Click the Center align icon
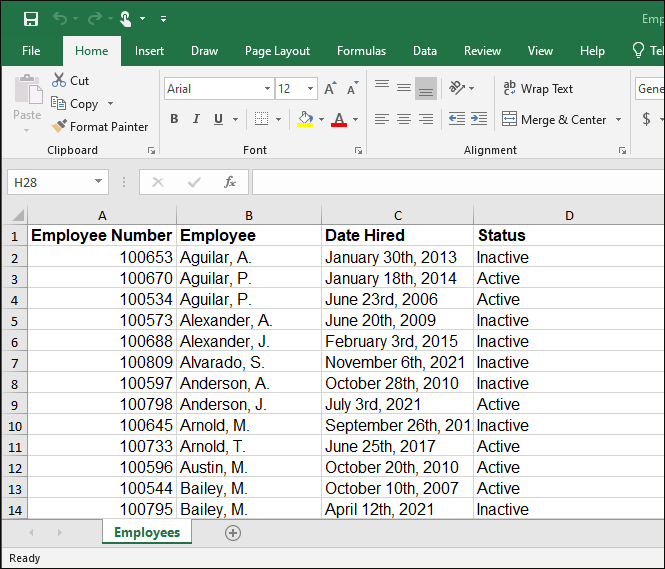Screen dimensions: 665x569 403,119
